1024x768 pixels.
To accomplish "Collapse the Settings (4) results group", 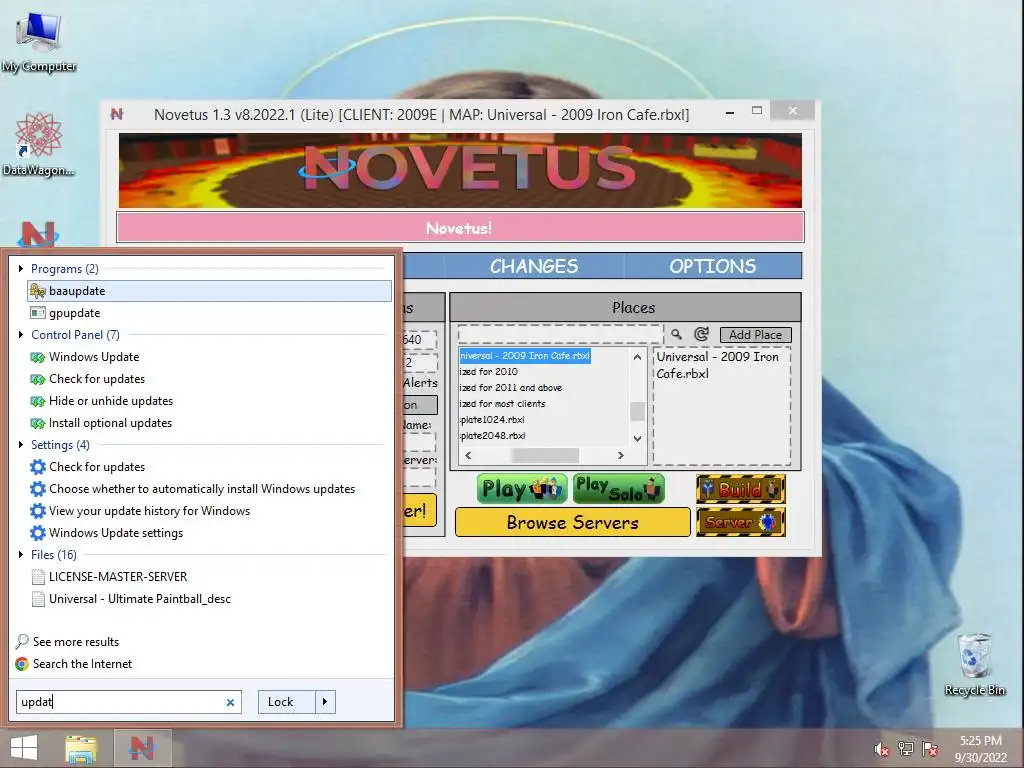I will [21, 445].
